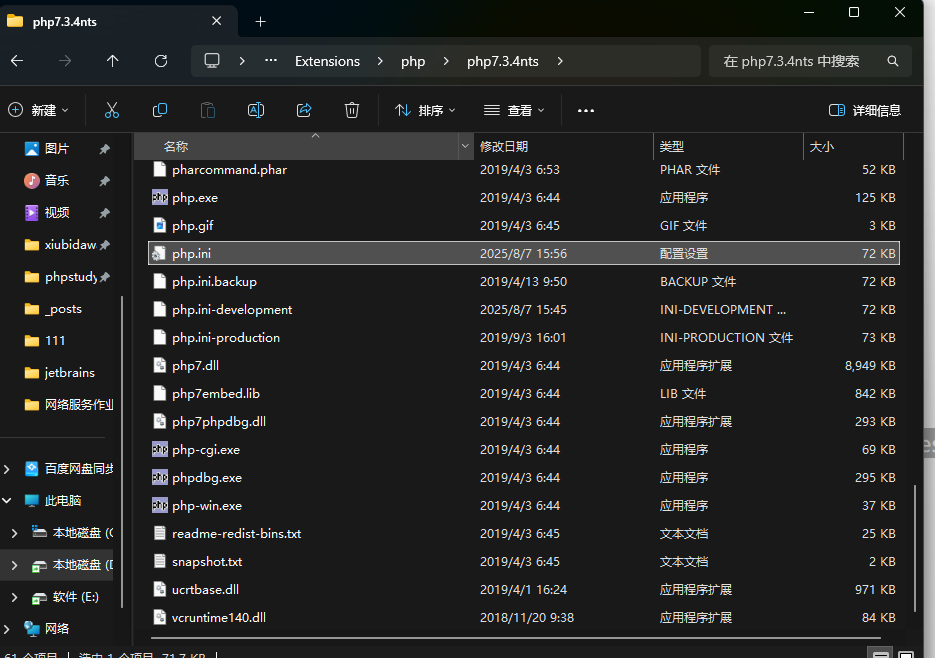
Task: Go back using the back arrow
Action: click(16, 61)
